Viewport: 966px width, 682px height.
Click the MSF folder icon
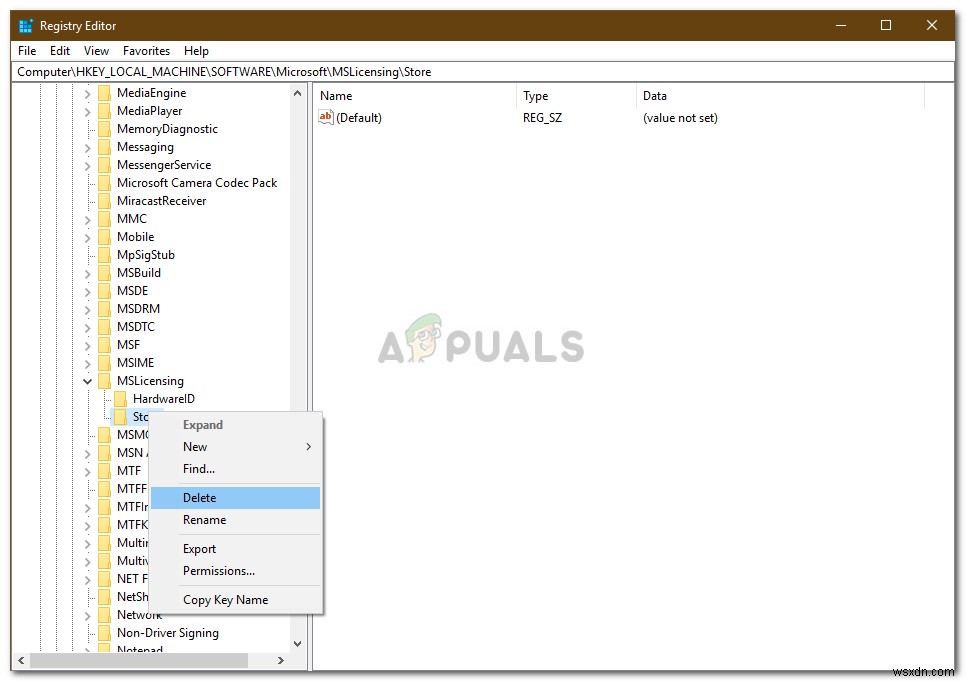point(105,345)
